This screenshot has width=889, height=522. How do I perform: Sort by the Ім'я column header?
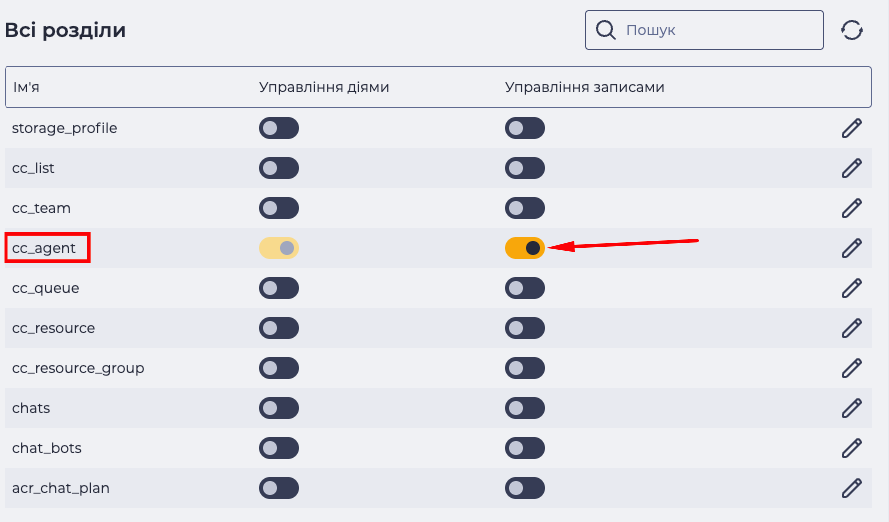pyautogui.click(x=26, y=87)
